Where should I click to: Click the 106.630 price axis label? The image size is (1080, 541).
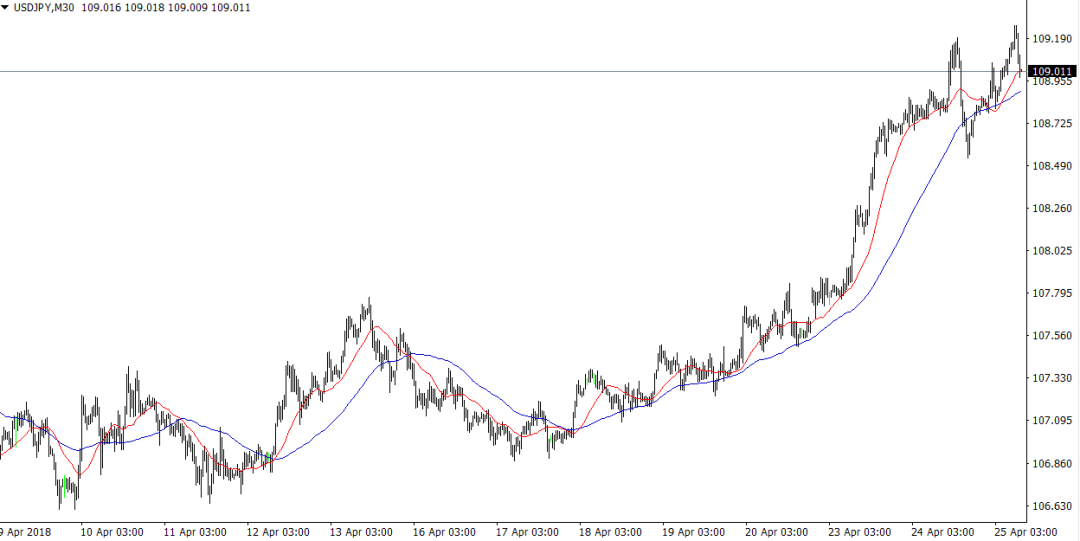pos(1051,506)
